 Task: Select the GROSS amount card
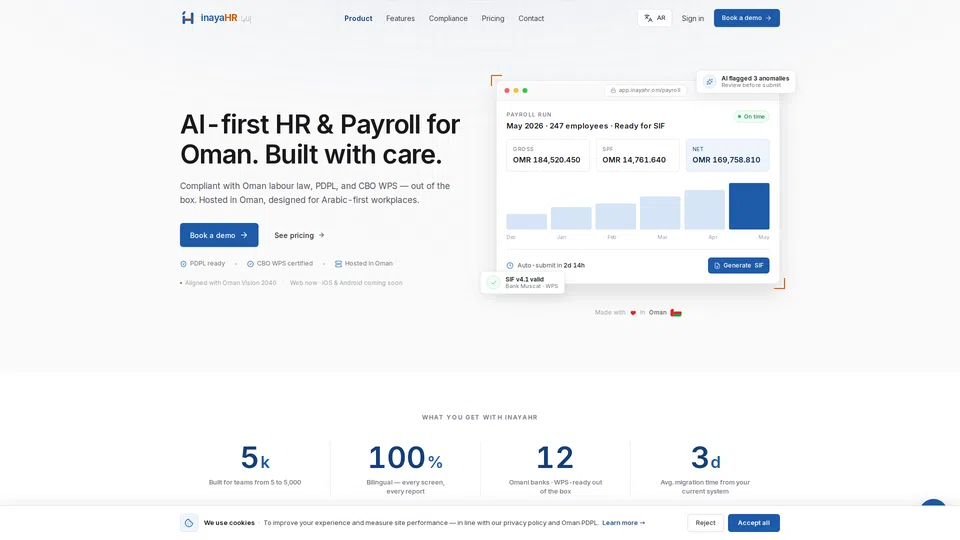[x=548, y=155]
